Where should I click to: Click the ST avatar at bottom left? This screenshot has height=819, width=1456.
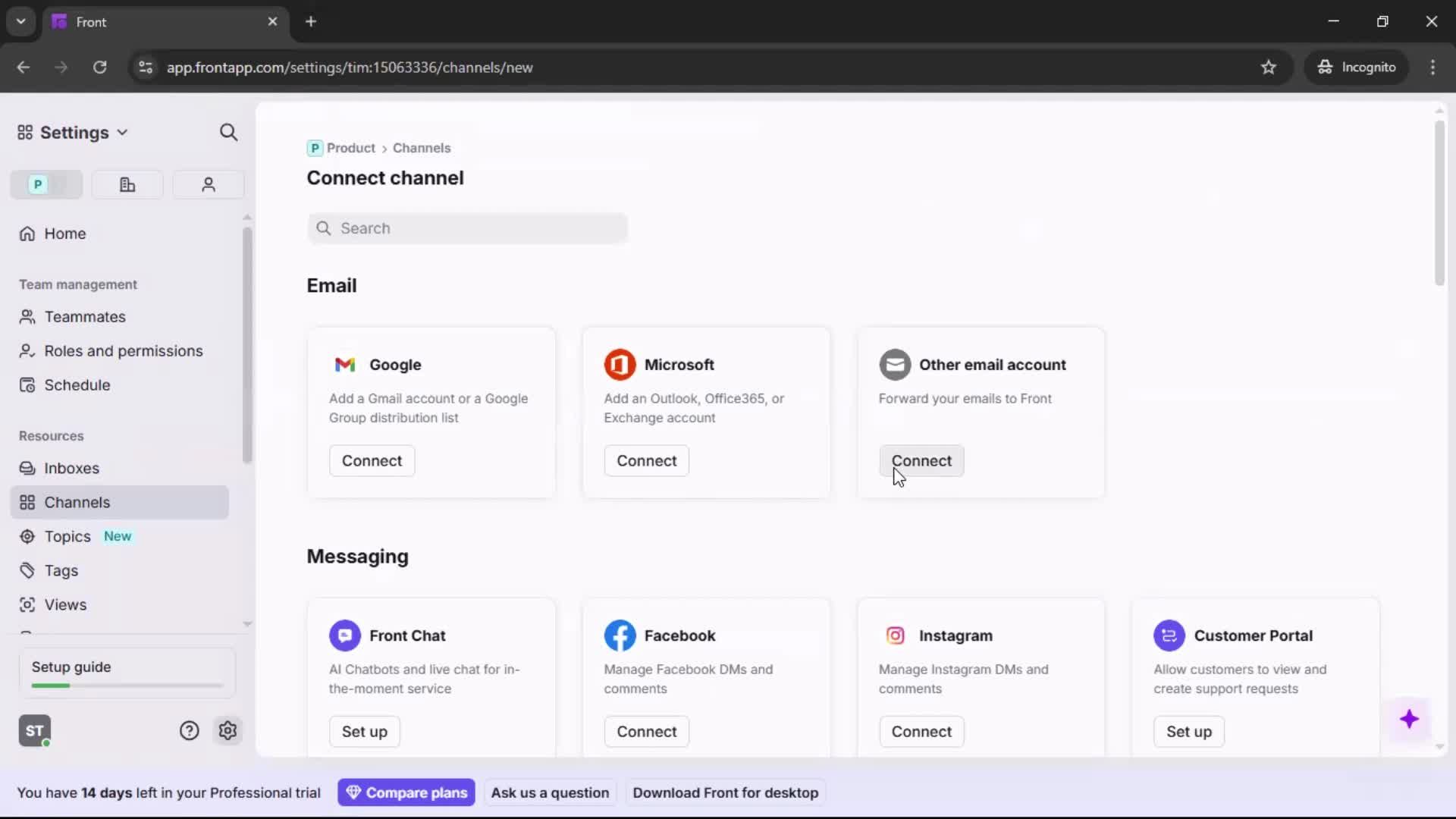click(34, 730)
